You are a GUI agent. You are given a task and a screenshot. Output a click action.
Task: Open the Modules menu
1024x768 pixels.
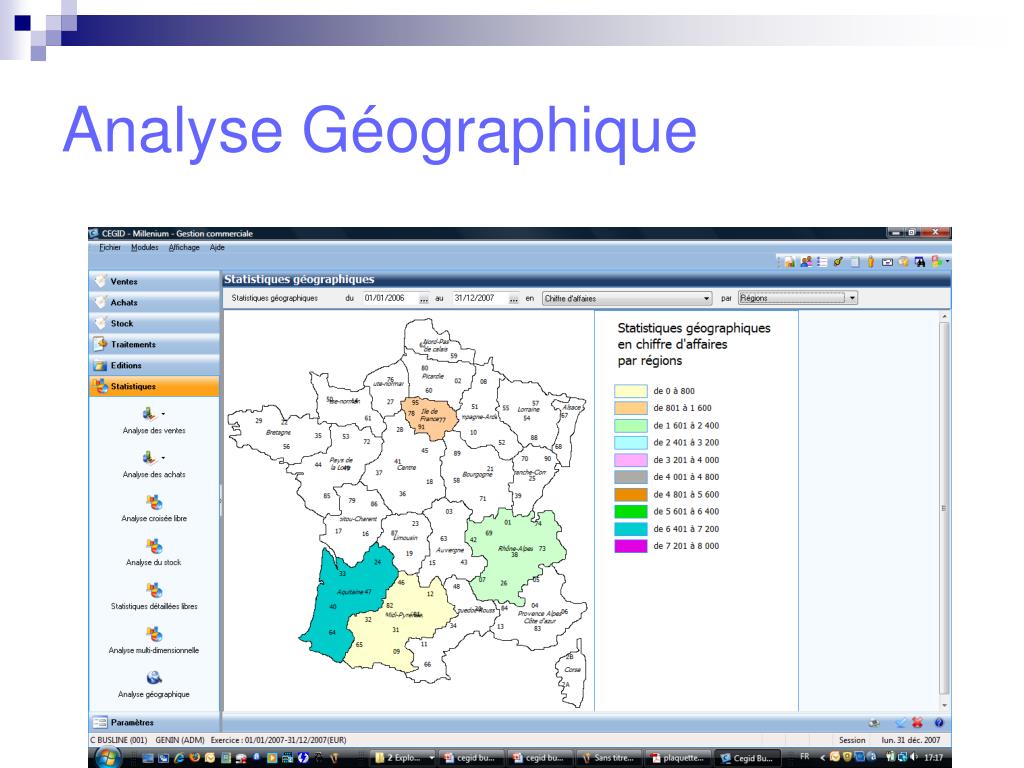pos(144,248)
